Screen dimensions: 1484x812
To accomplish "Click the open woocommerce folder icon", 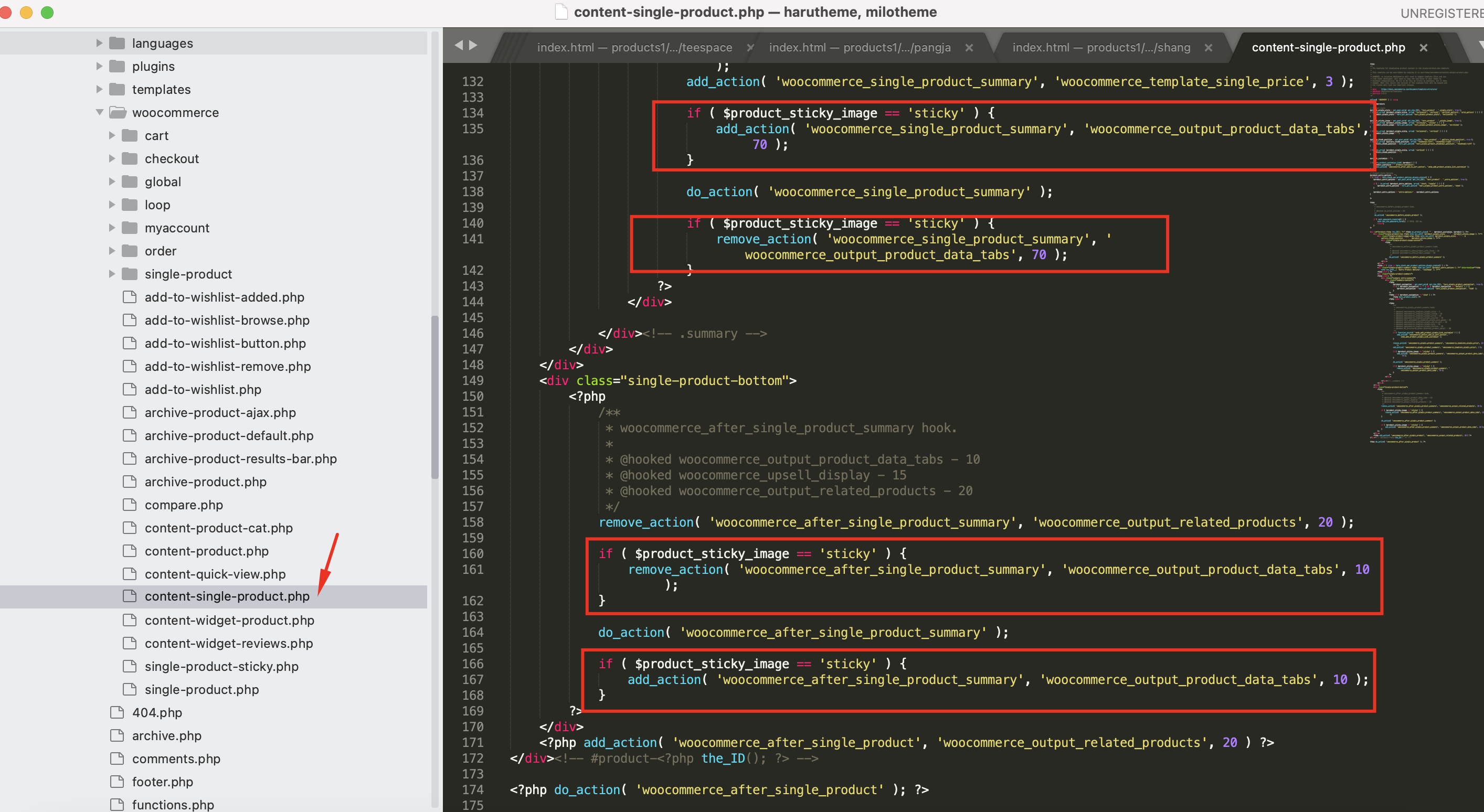I will point(118,112).
